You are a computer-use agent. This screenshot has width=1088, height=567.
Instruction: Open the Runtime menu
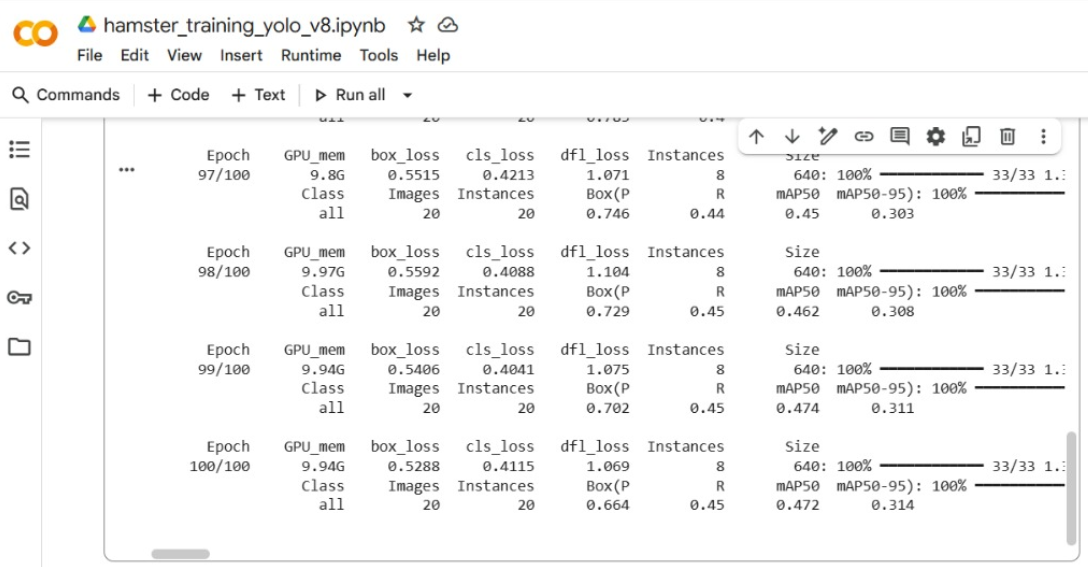pyautogui.click(x=311, y=56)
